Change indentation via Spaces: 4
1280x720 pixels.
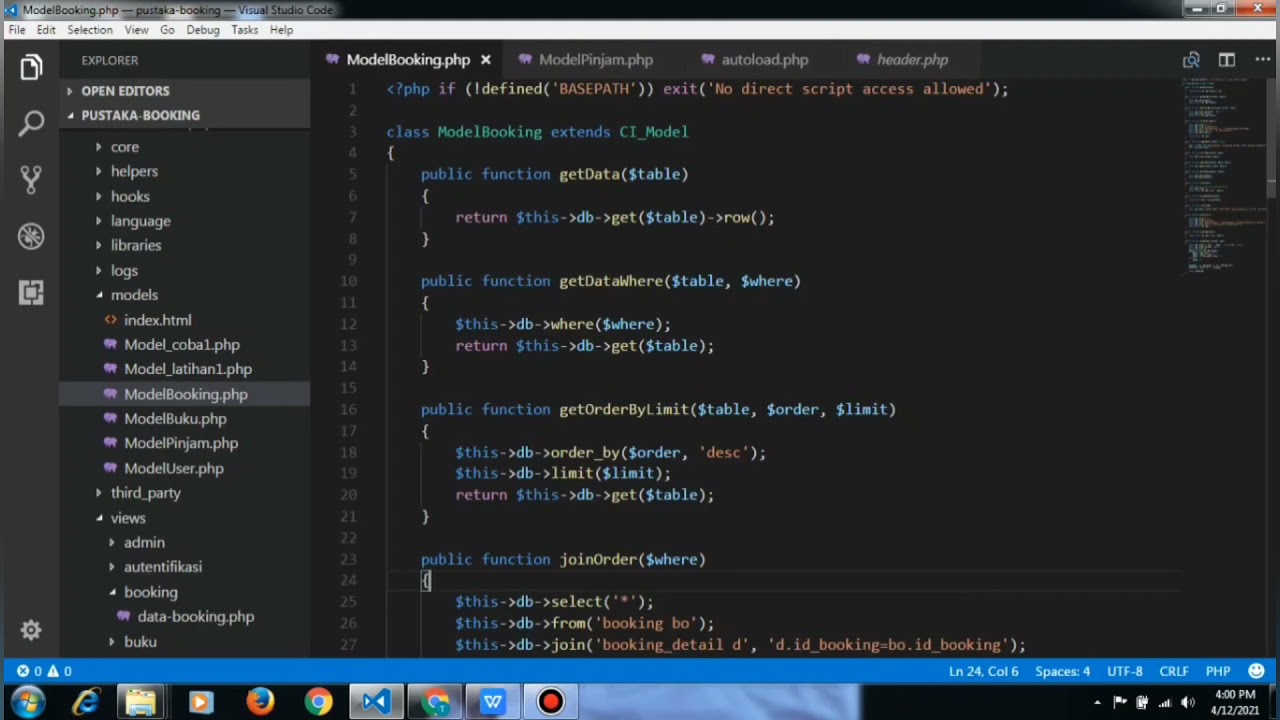(1062, 671)
